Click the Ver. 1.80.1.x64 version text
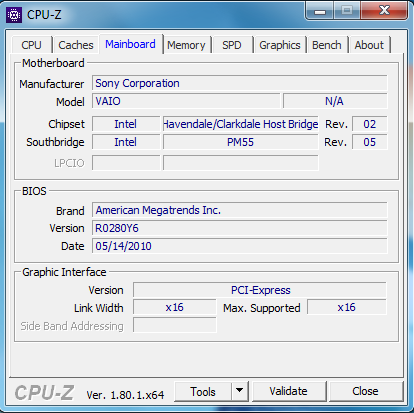This screenshot has width=414, height=413. tap(125, 395)
